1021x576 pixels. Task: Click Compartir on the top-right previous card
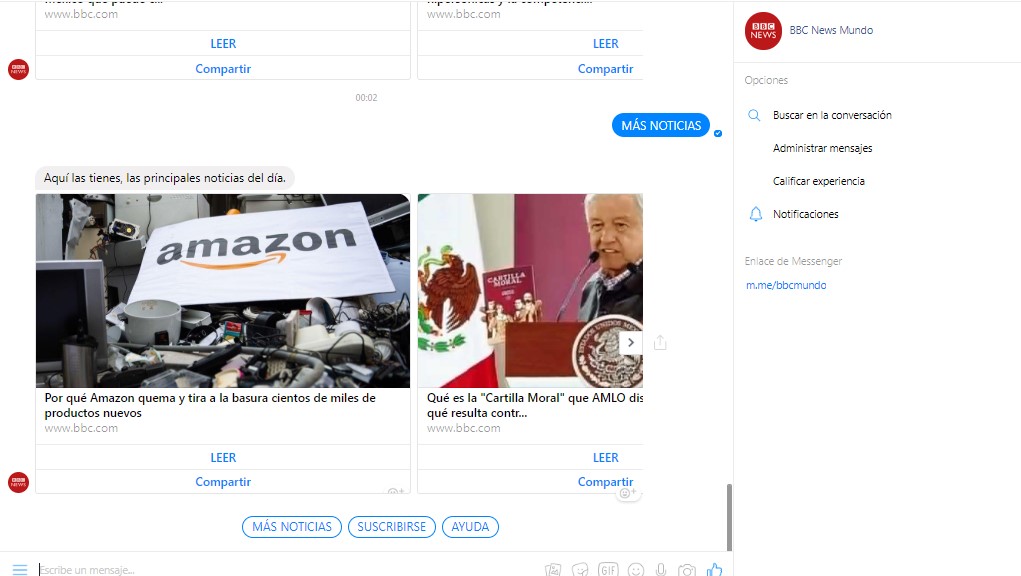(606, 68)
